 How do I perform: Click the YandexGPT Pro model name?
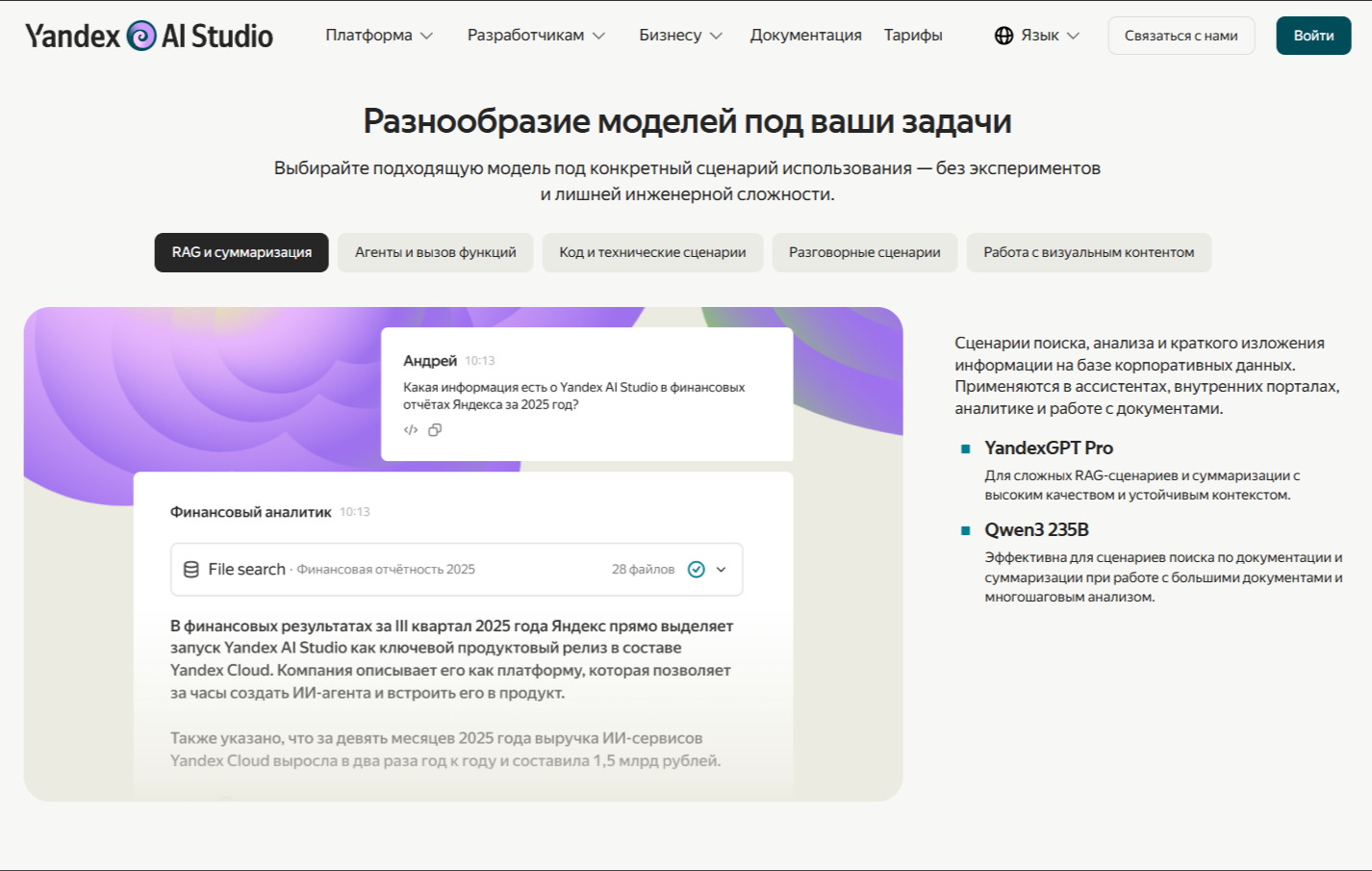(1049, 448)
